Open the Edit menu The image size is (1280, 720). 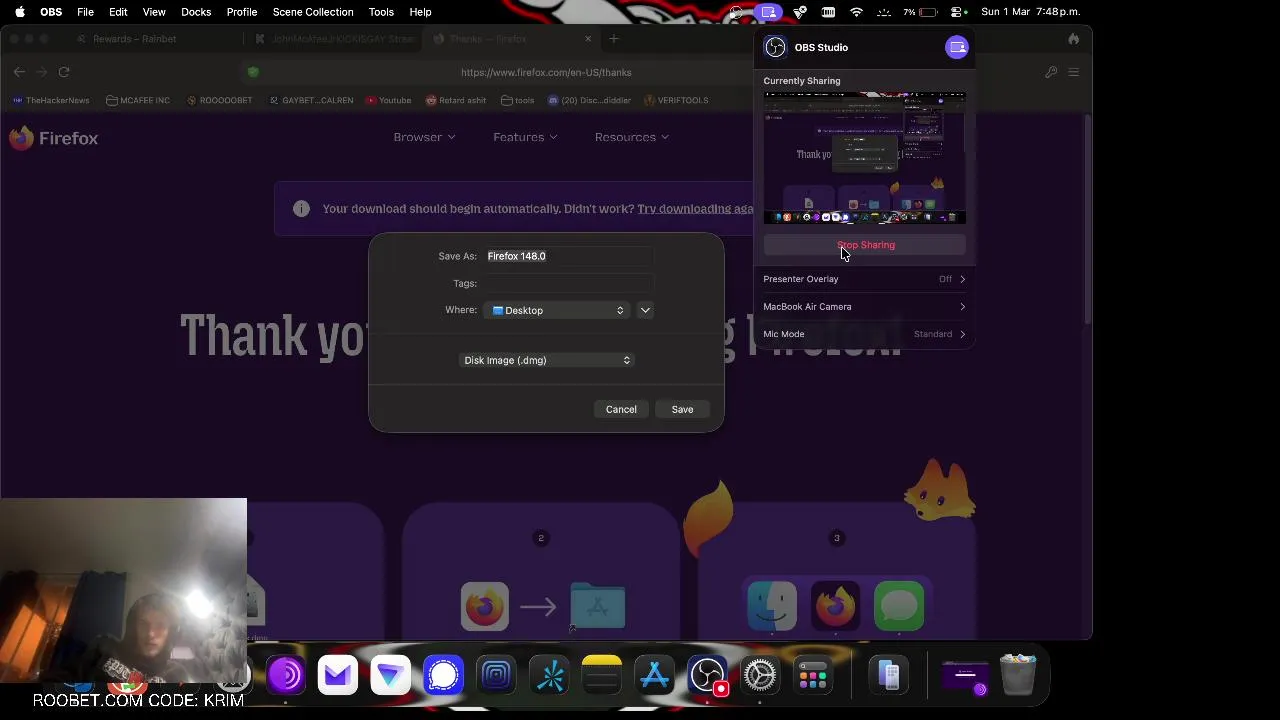[118, 12]
